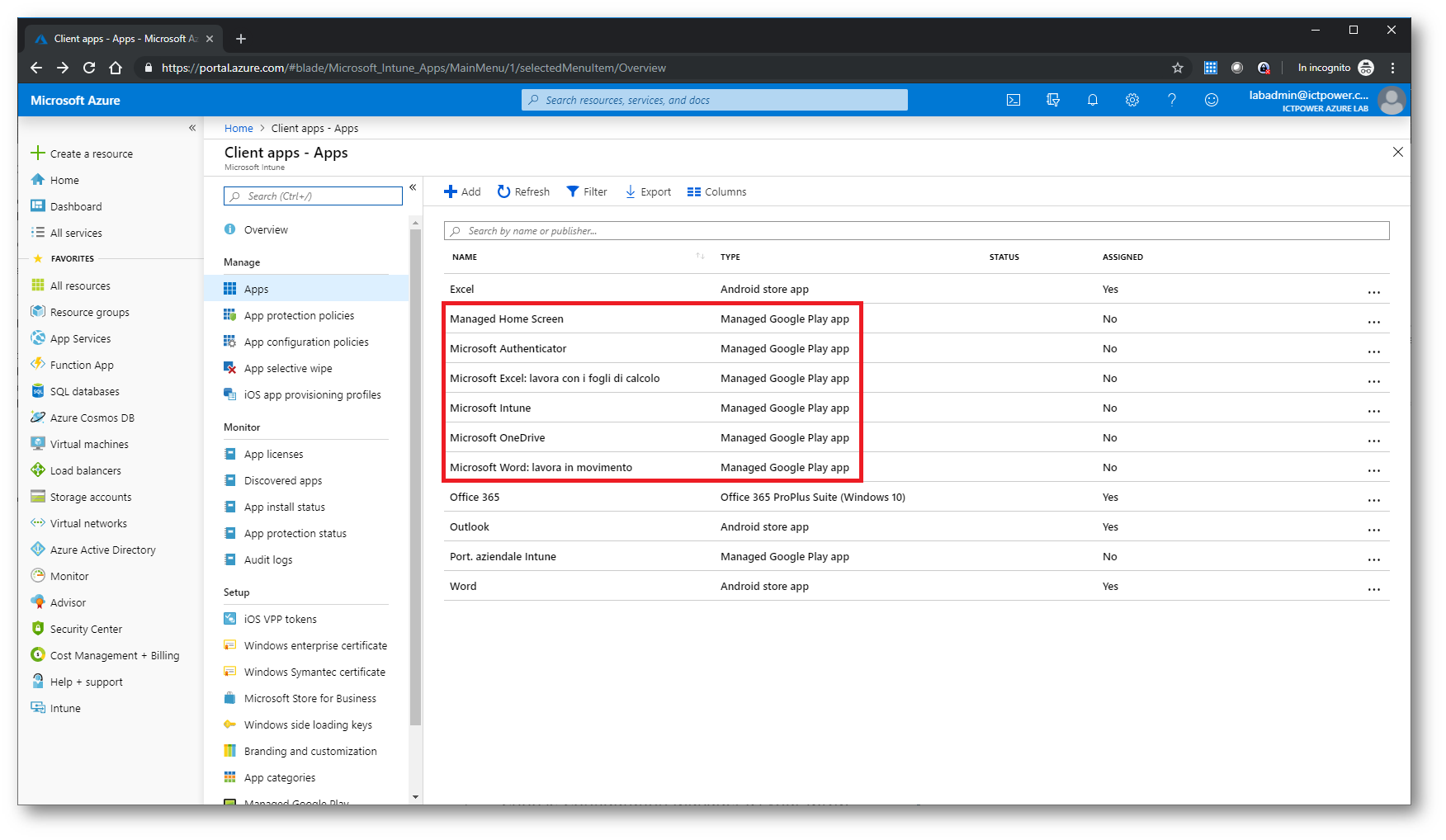Open Azure Active Directory

point(93,550)
